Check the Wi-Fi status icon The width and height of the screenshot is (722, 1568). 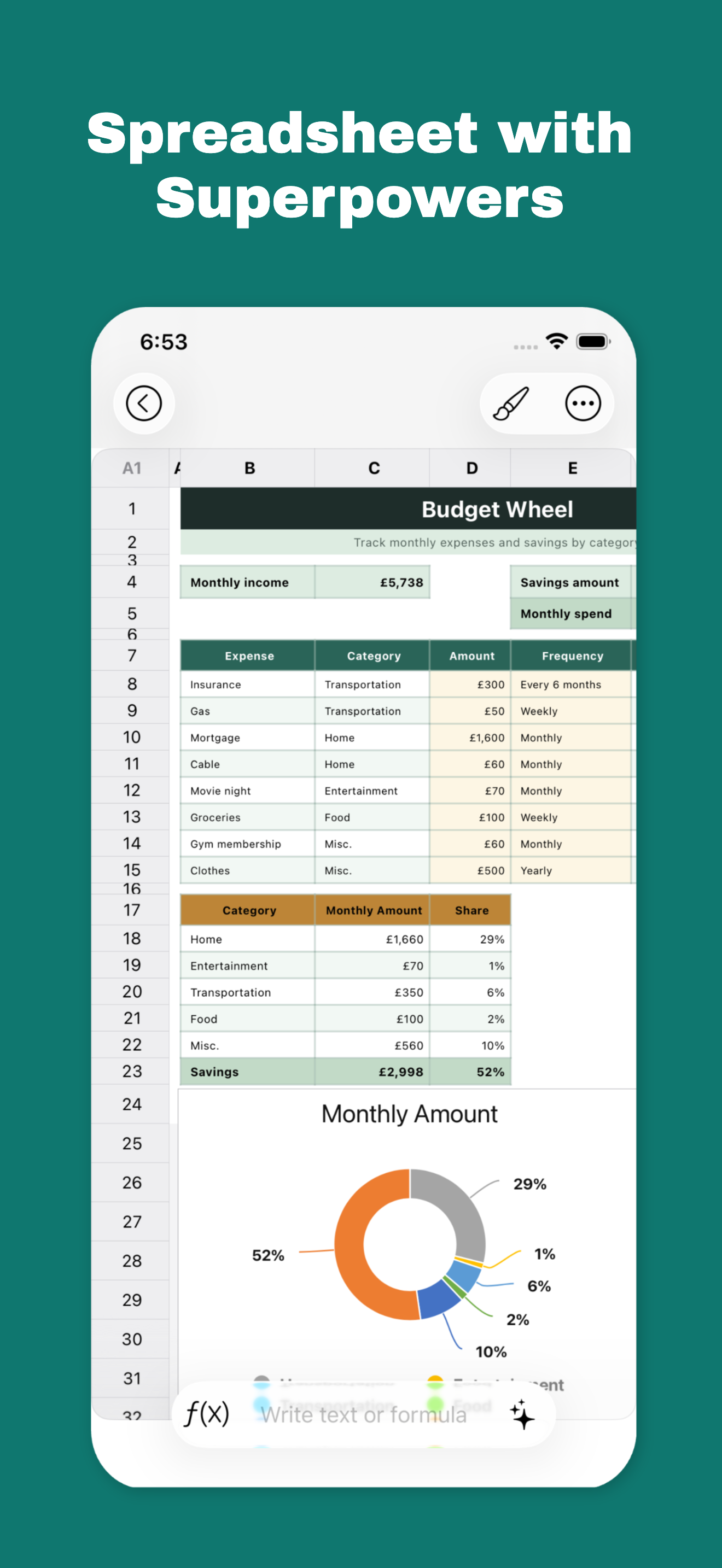pyautogui.click(x=556, y=341)
